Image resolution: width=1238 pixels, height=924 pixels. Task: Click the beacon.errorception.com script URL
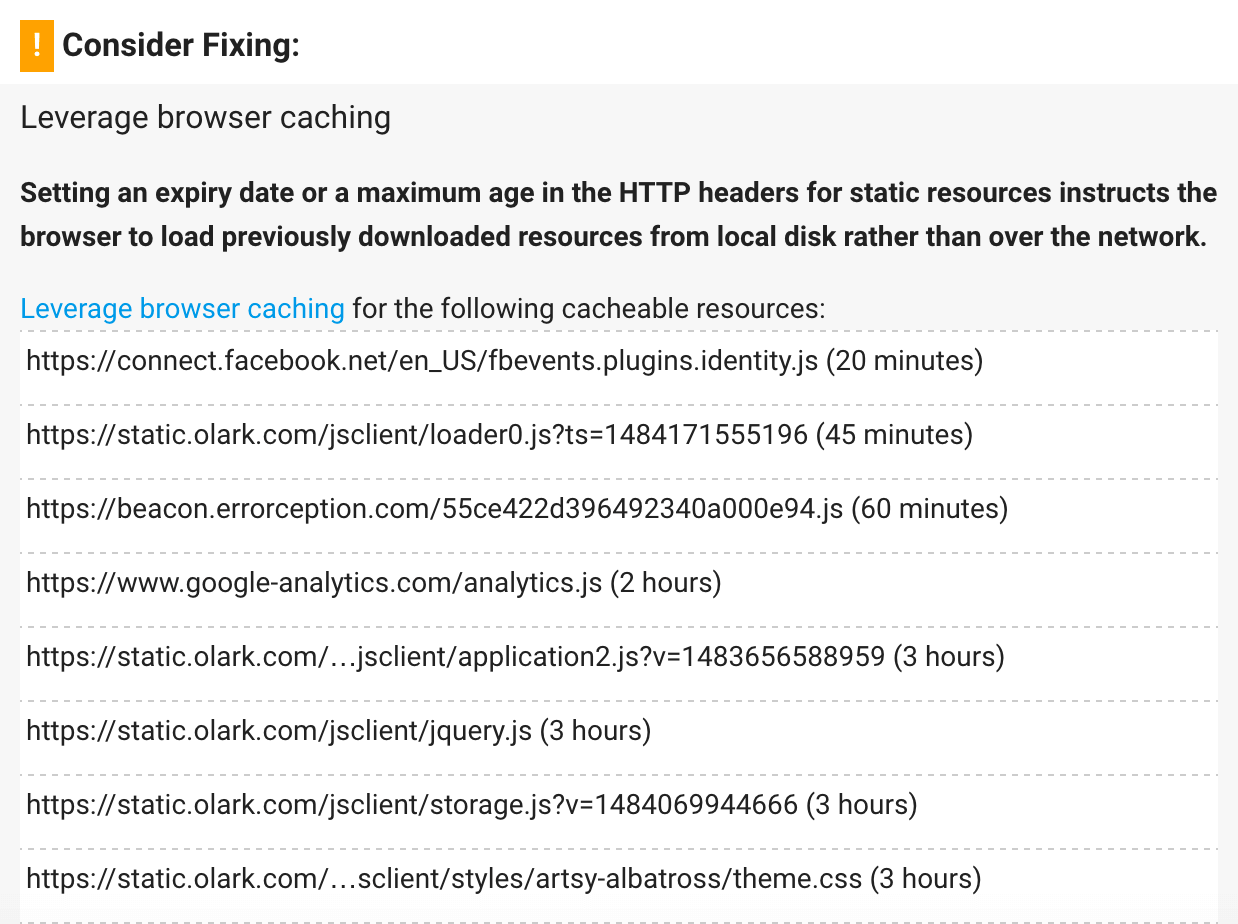point(434,508)
